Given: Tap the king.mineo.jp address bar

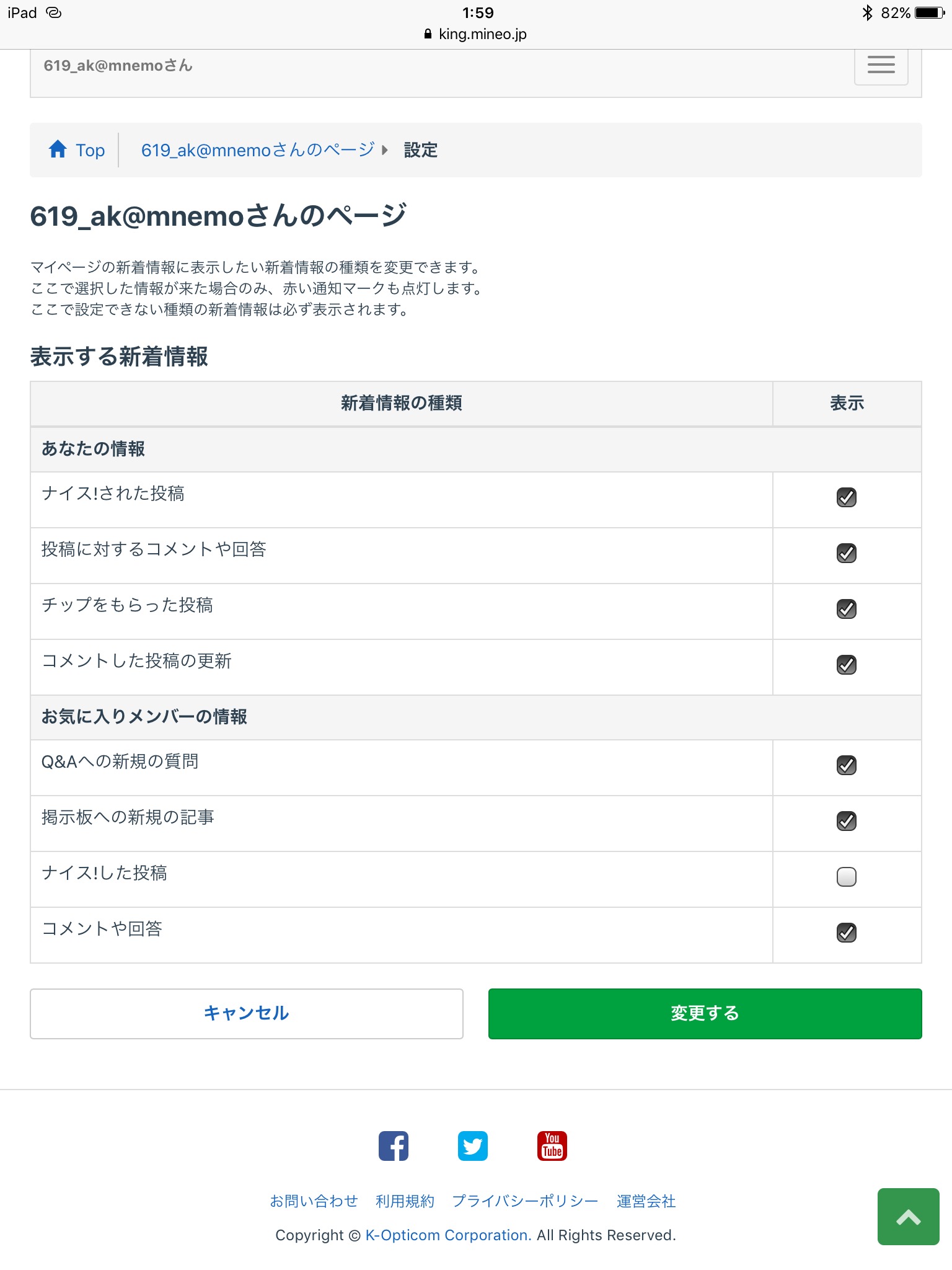Looking at the screenshot, I should click(x=476, y=34).
